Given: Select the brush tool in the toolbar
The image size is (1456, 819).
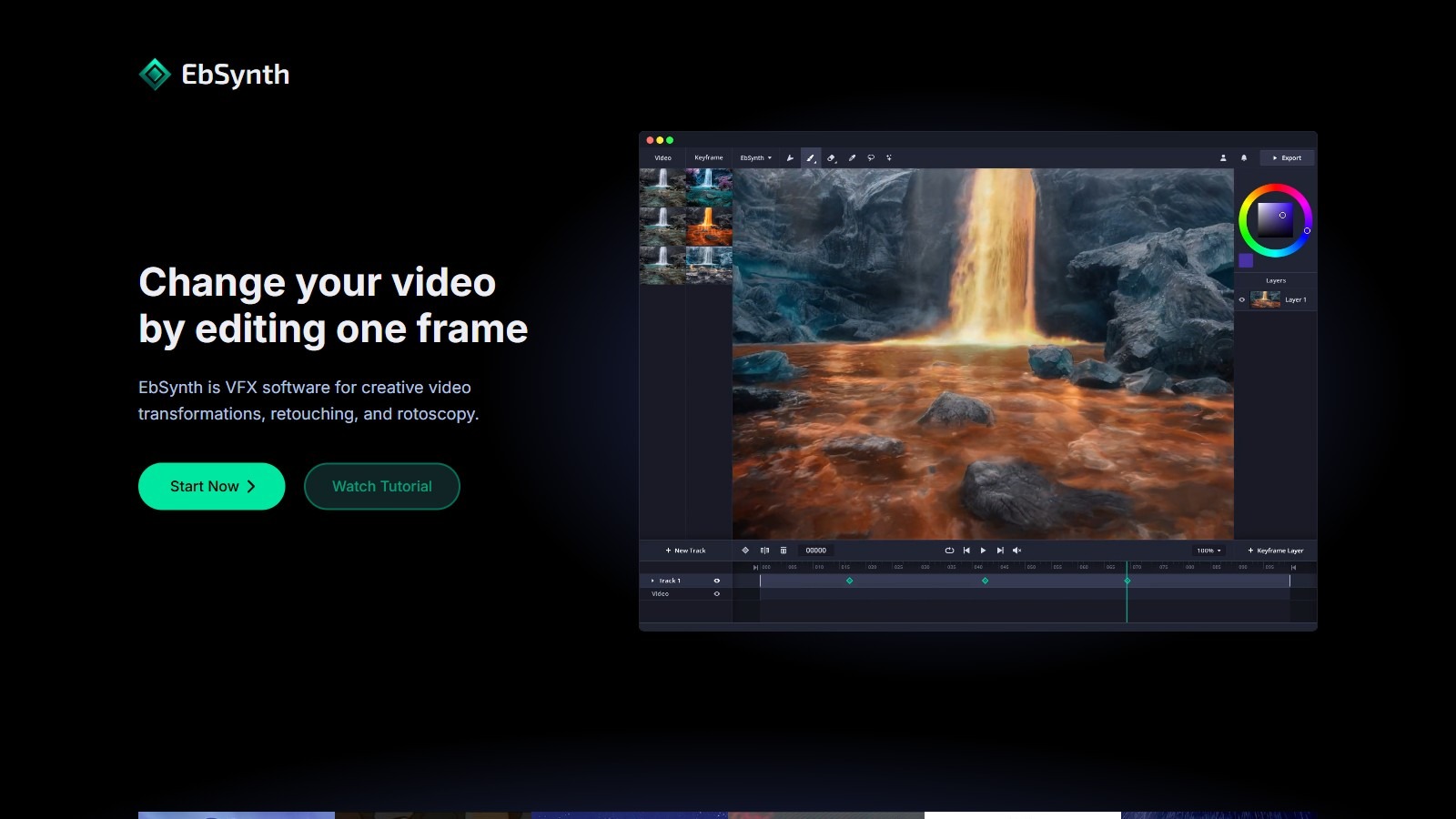Looking at the screenshot, I should 810,158.
